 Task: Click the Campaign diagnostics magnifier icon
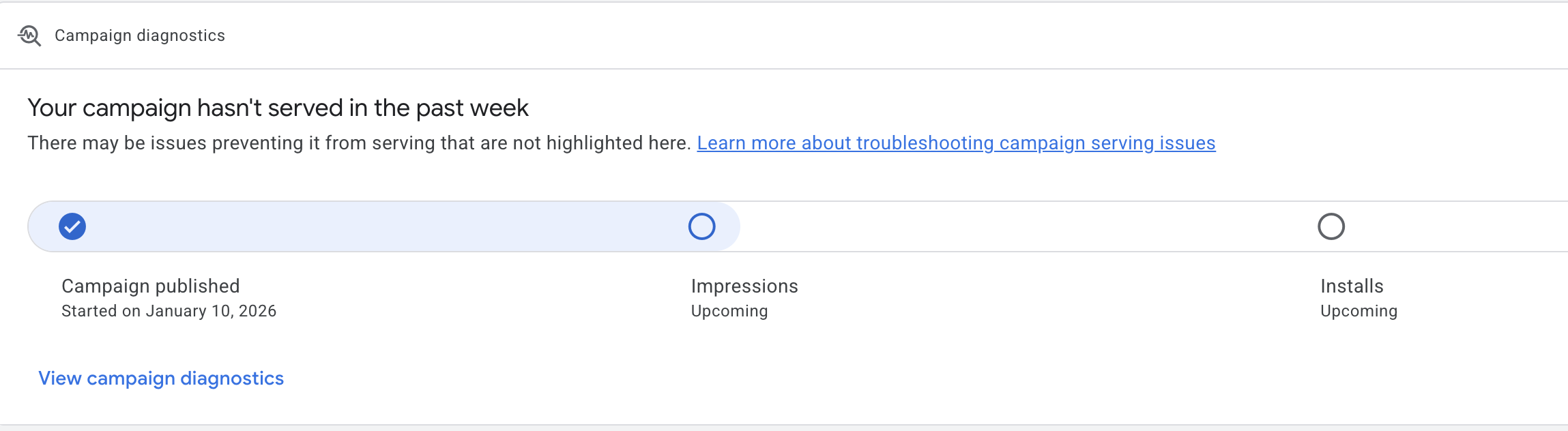point(29,35)
